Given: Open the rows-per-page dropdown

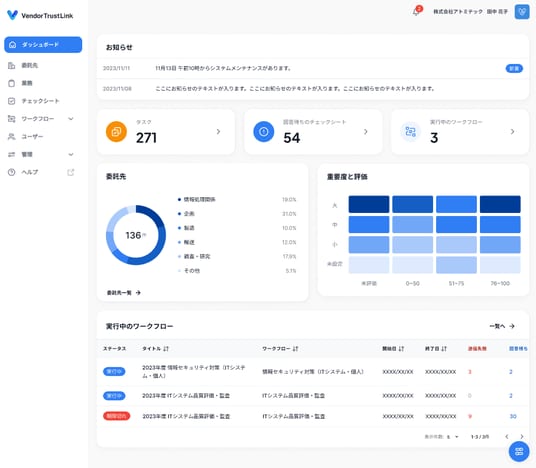Looking at the screenshot, I should click(x=452, y=437).
